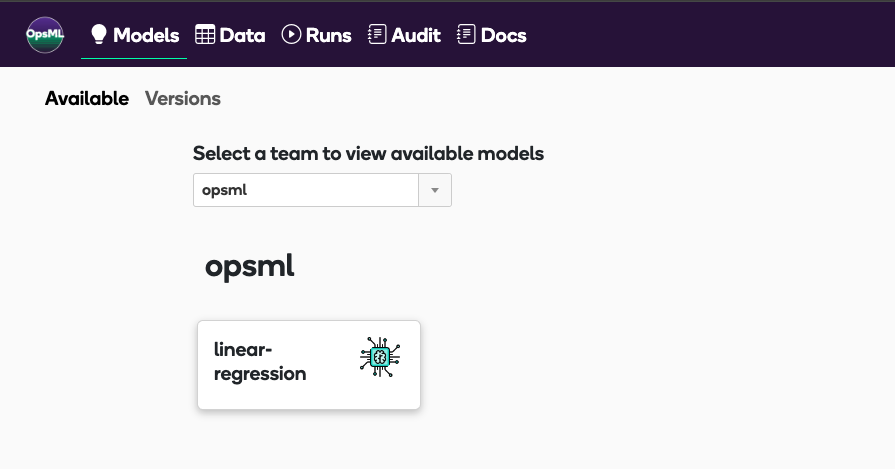Open the Data nav label
Screen dimensions: 895x469
[242, 35]
